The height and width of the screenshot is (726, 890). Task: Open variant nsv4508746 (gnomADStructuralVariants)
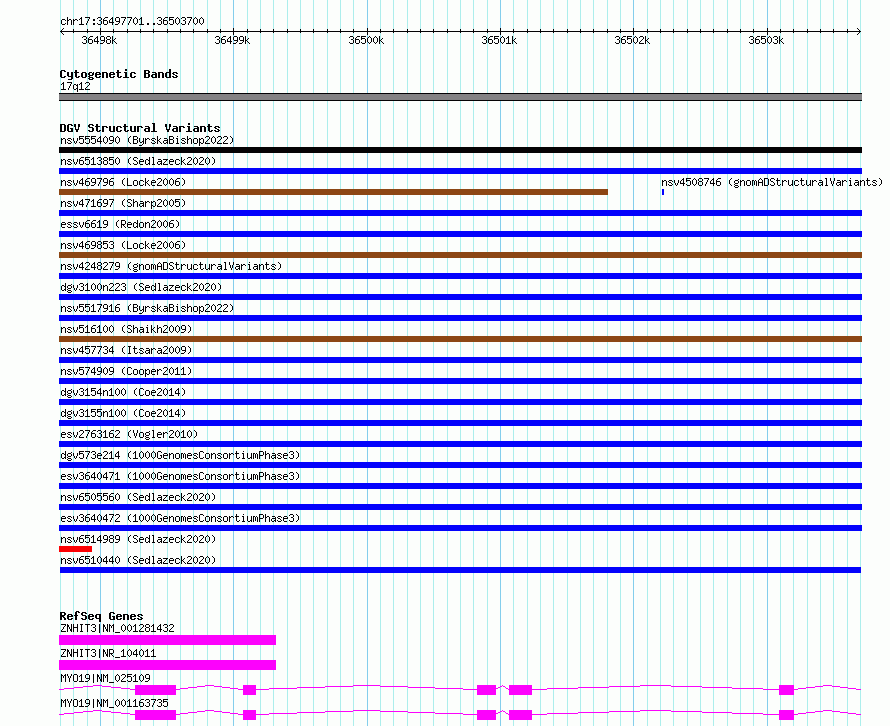click(x=772, y=182)
